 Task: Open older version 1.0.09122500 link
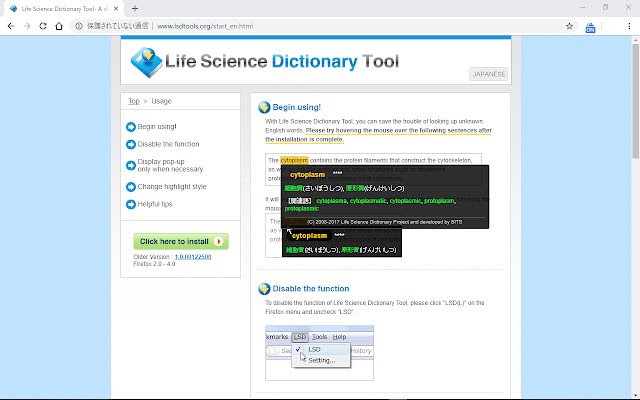pyautogui.click(x=193, y=257)
